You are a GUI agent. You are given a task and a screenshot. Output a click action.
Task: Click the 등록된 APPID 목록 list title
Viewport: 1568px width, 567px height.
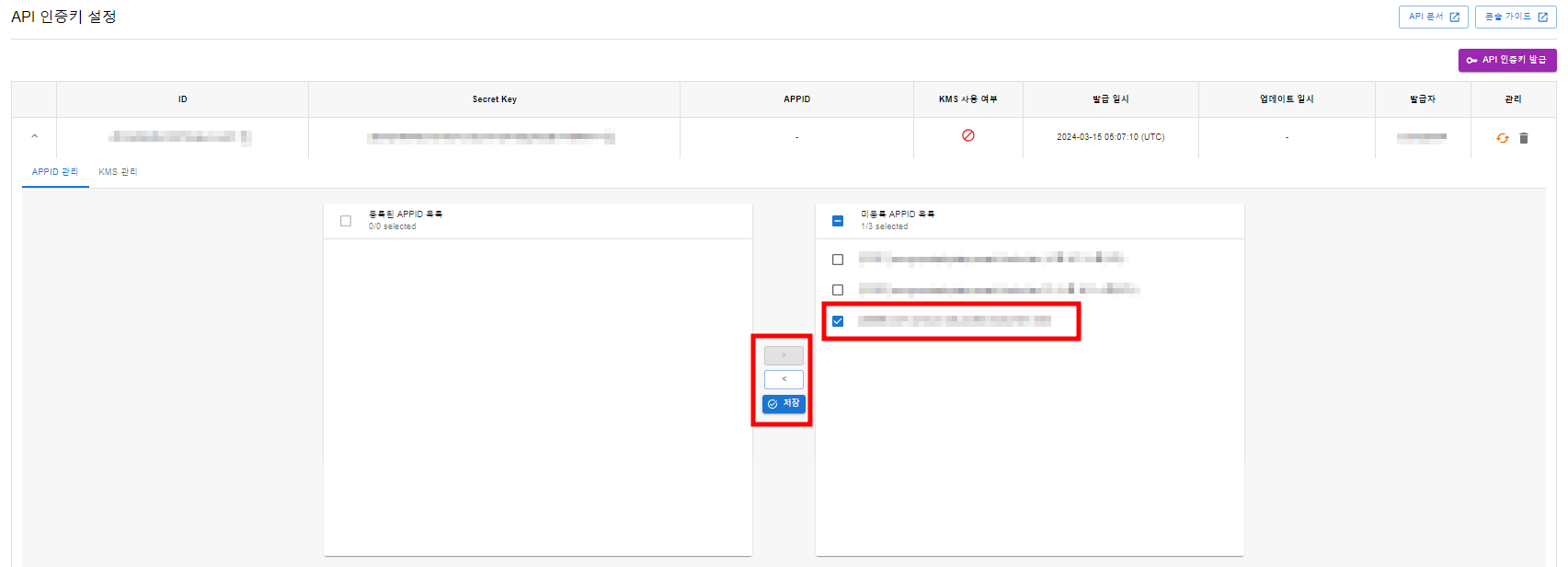point(406,214)
